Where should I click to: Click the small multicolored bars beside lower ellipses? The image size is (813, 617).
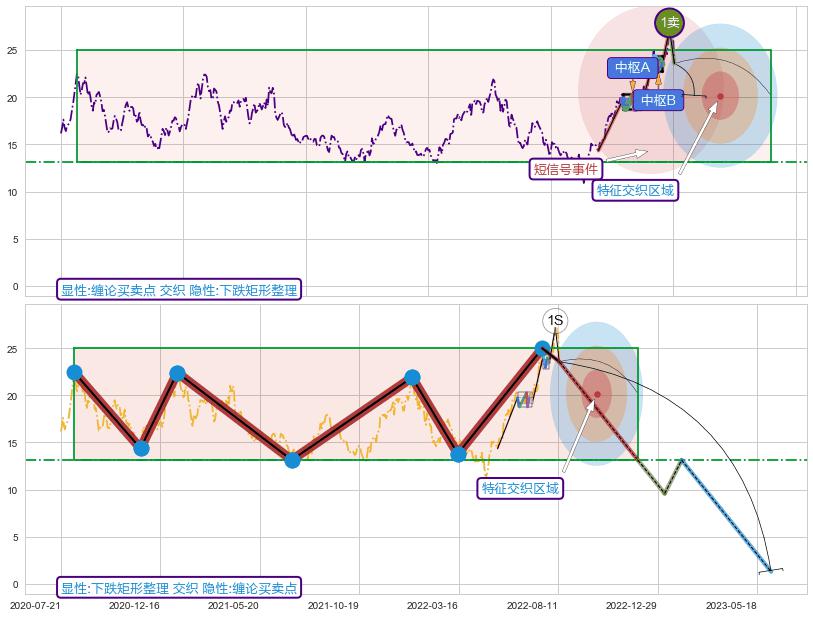[524, 399]
